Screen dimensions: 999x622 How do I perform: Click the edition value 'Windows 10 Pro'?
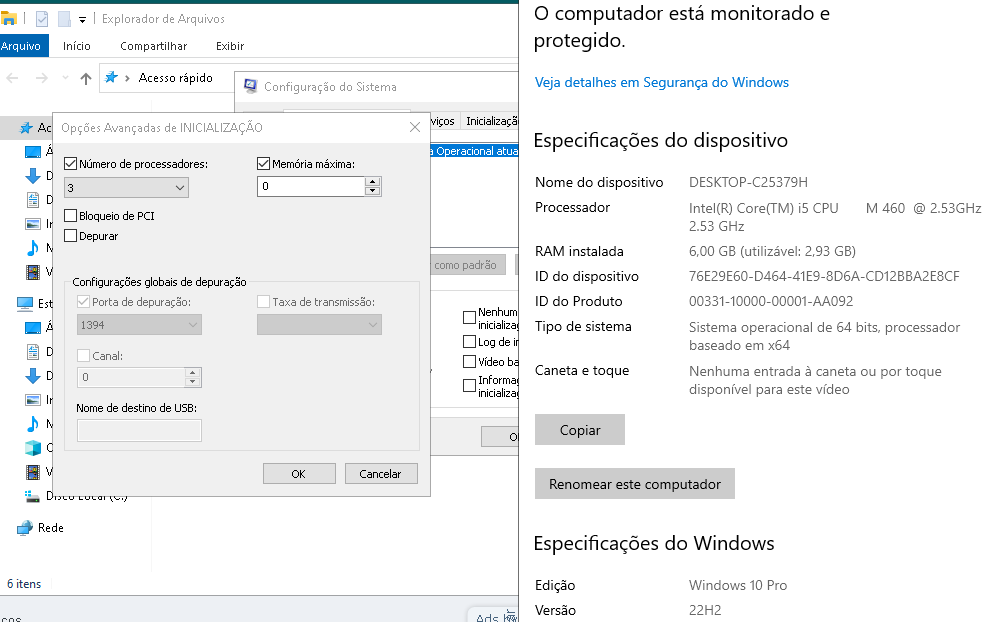[x=738, y=585]
